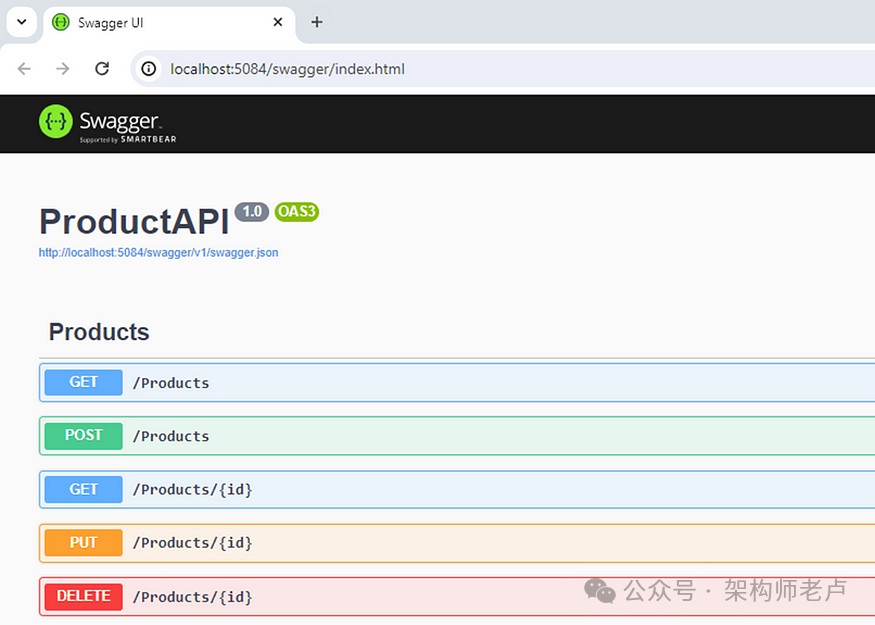Expand the POST /Products endpoint
This screenshot has height=625, width=875.
(x=457, y=436)
